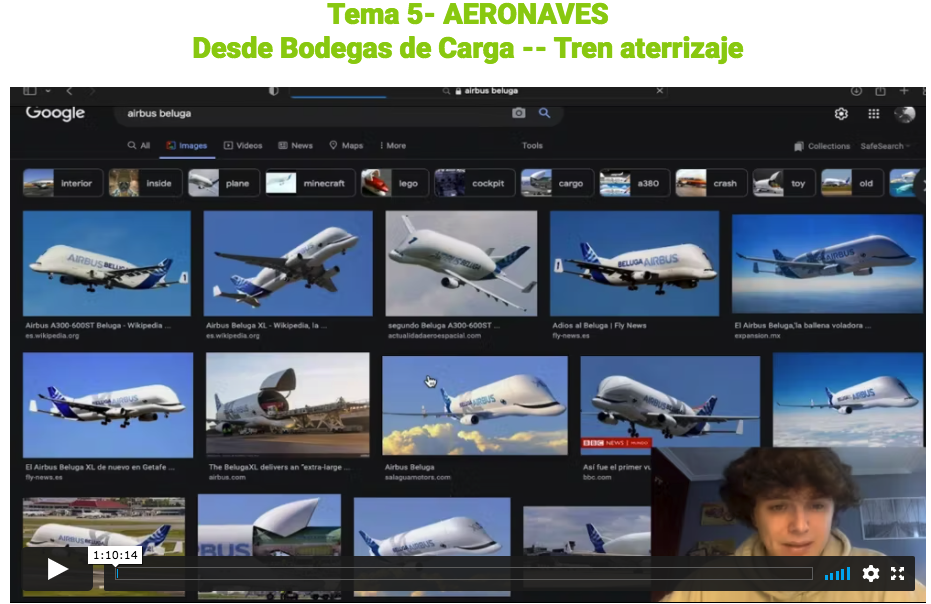Click fly-news.es source under Adios al Beluga
Image resolution: width=931 pixels, height=604 pixels.
pyautogui.click(x=571, y=336)
